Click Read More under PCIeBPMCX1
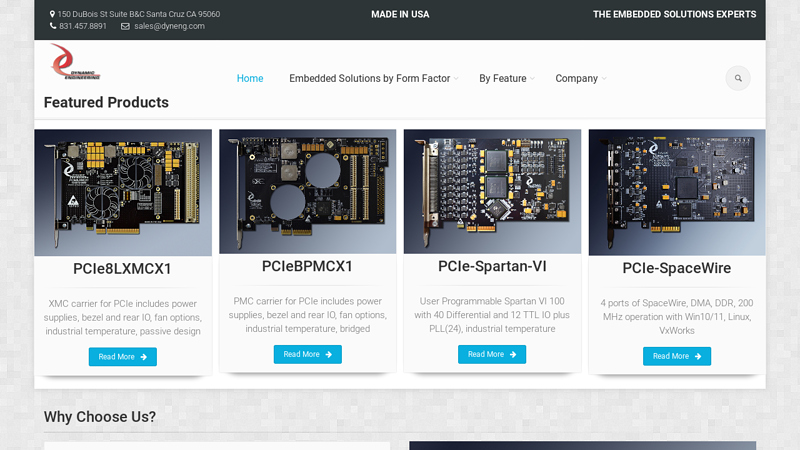This screenshot has height=450, width=800. pos(308,354)
